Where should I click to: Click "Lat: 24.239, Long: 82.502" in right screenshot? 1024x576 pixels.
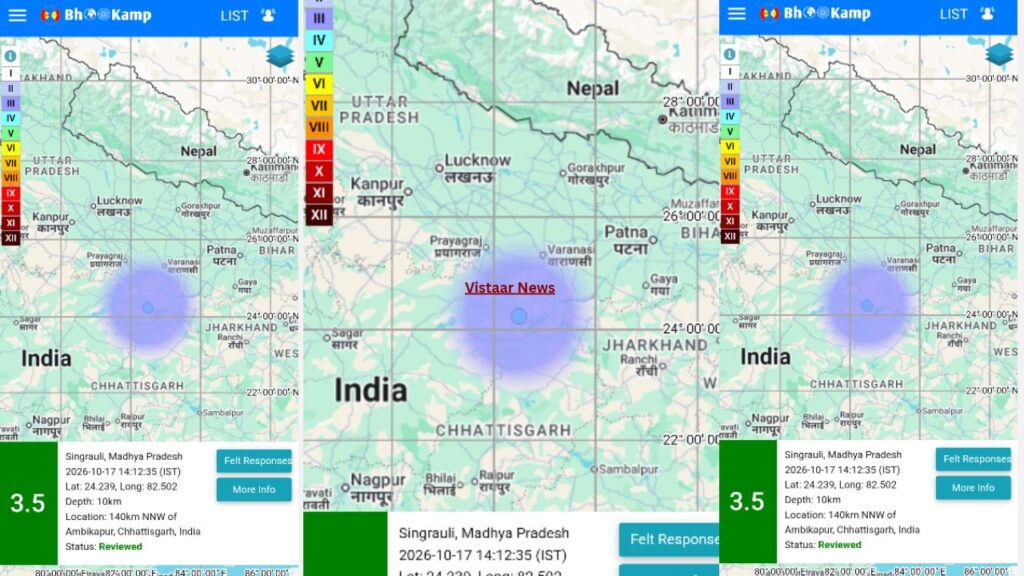pos(840,485)
